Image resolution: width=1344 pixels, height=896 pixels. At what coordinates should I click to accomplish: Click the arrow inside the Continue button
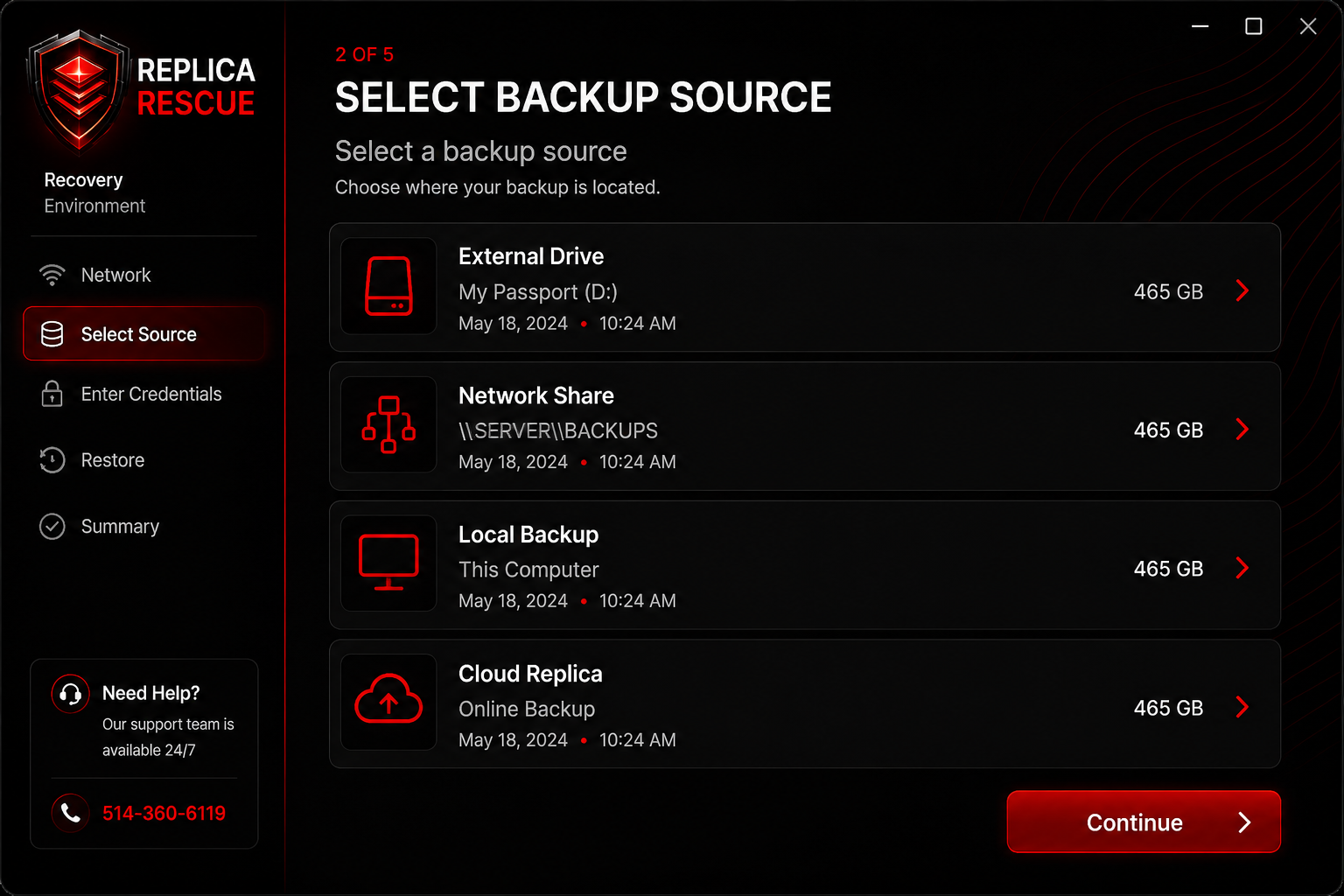[1244, 822]
